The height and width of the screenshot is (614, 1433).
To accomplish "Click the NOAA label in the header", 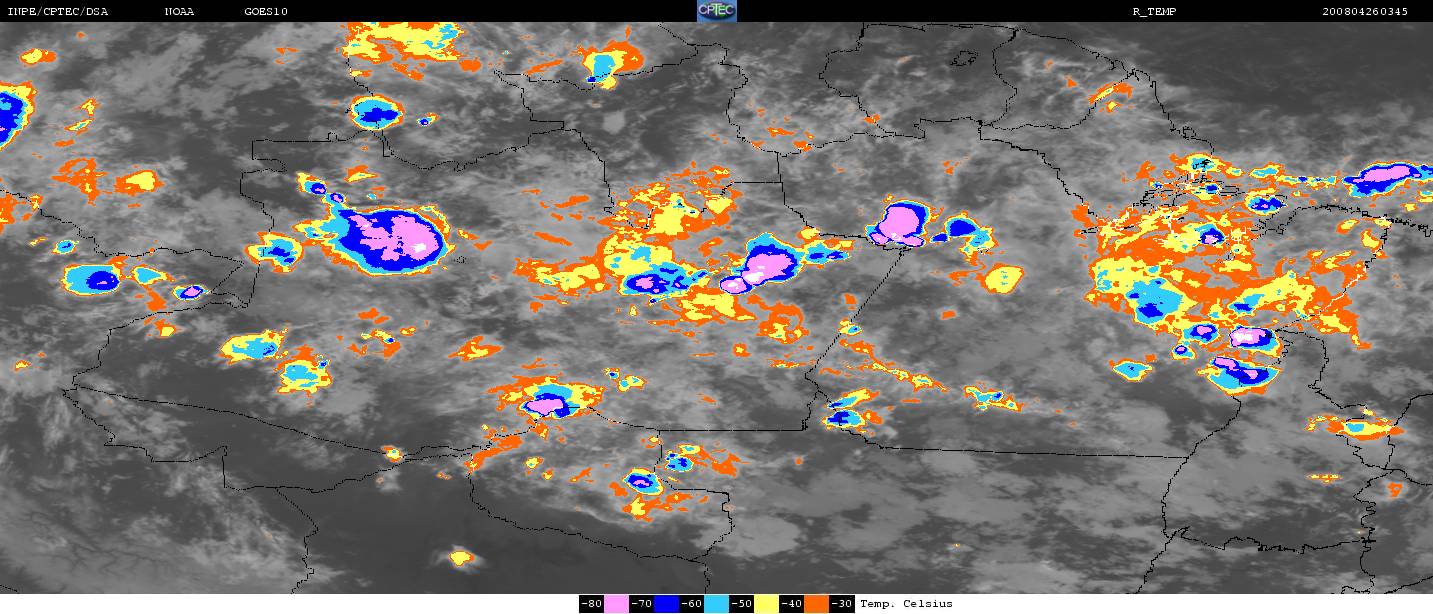I will click(x=180, y=12).
